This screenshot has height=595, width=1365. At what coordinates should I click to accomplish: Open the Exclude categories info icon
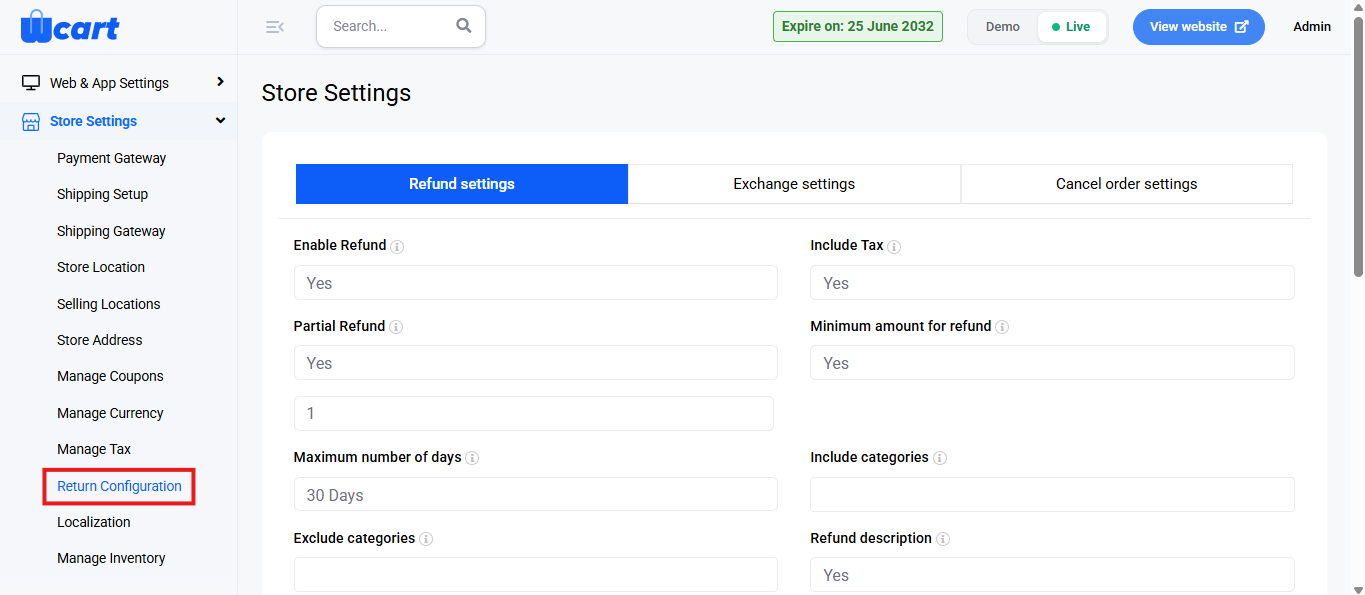[426, 539]
